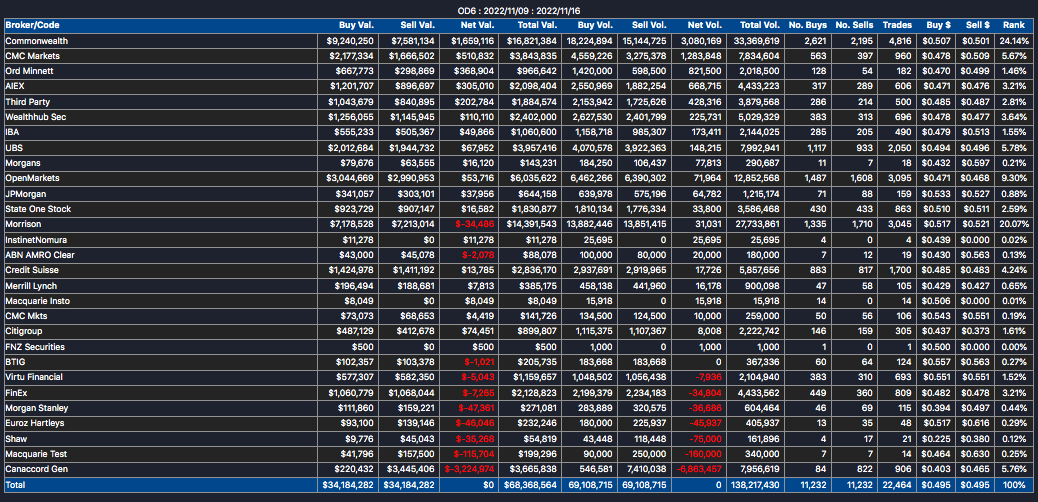Select Shaw net volume -75,000

click(x=707, y=438)
